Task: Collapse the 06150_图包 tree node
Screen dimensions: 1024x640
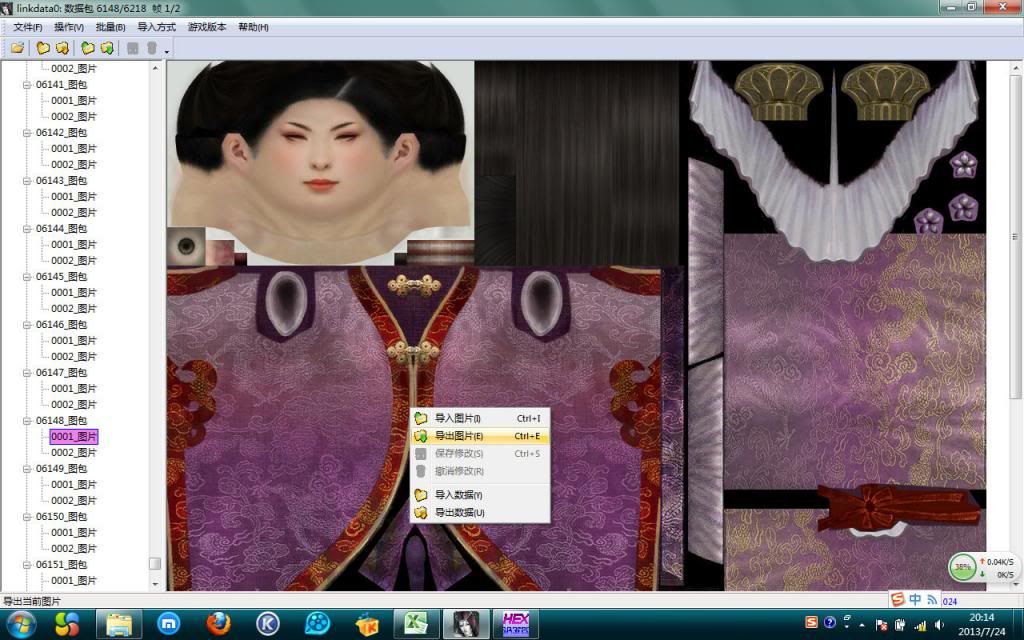Action: [28, 517]
